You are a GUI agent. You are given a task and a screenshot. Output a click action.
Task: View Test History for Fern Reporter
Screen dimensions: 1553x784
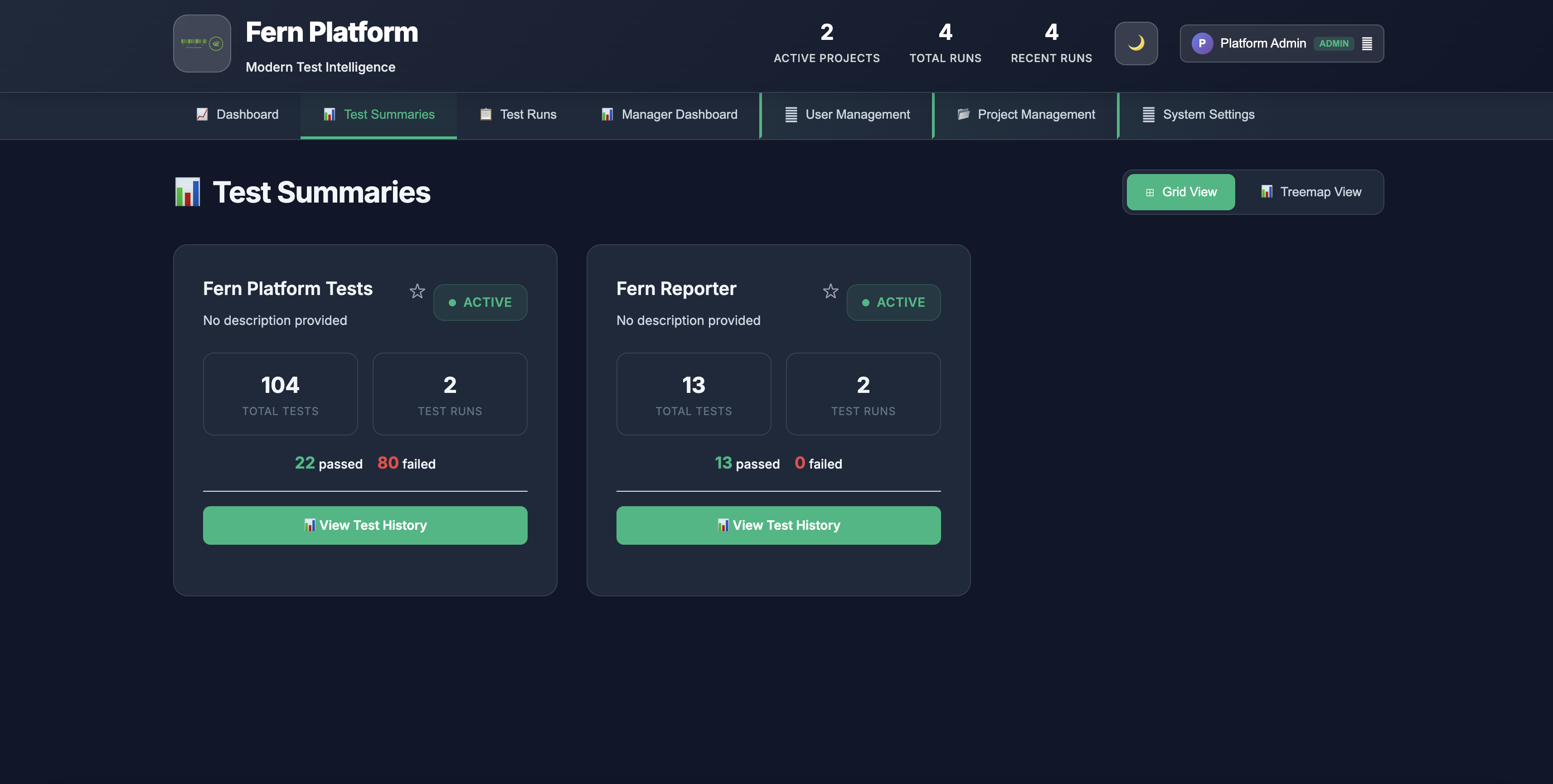point(778,526)
